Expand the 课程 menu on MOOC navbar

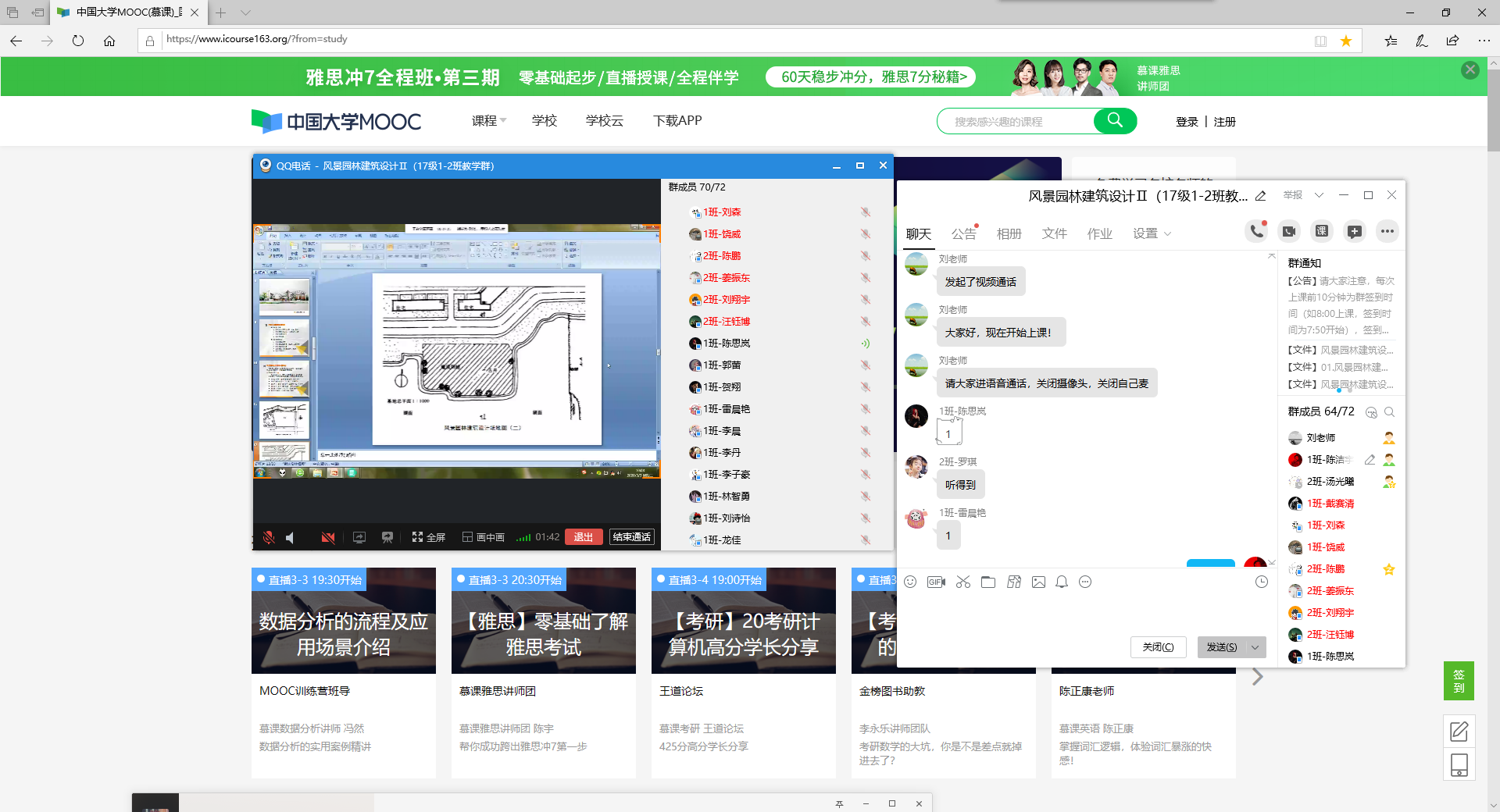pos(489,121)
